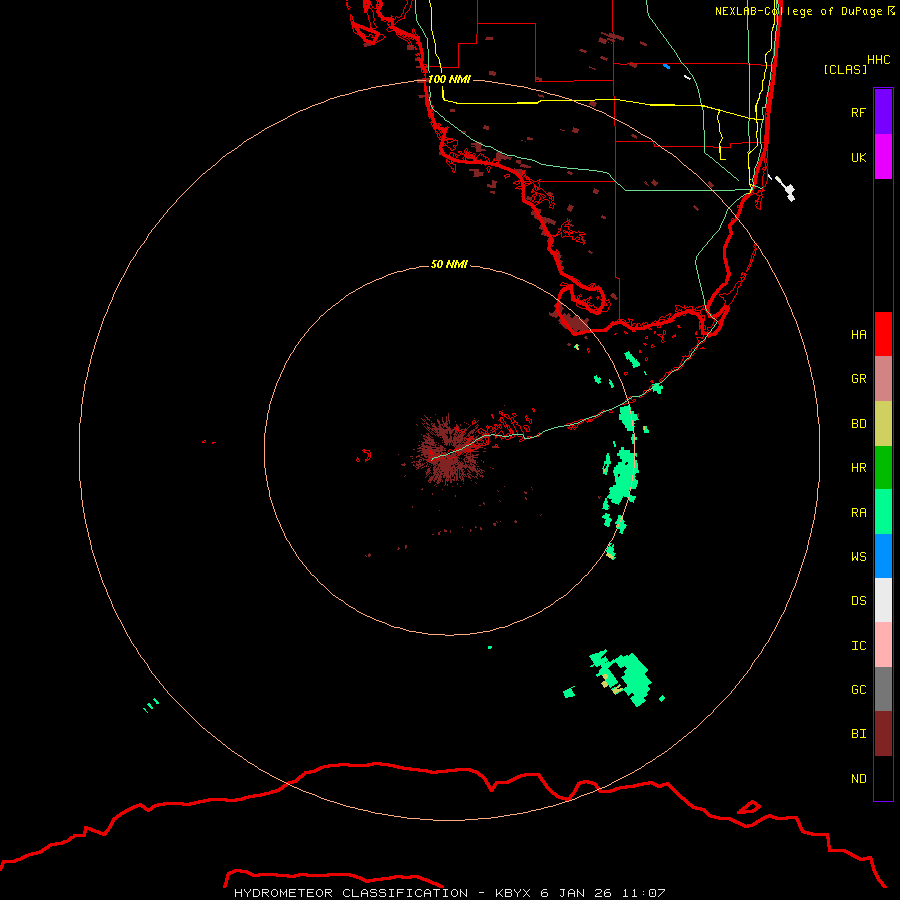Click the HHC product code label
900x900 pixels.
tap(879, 60)
